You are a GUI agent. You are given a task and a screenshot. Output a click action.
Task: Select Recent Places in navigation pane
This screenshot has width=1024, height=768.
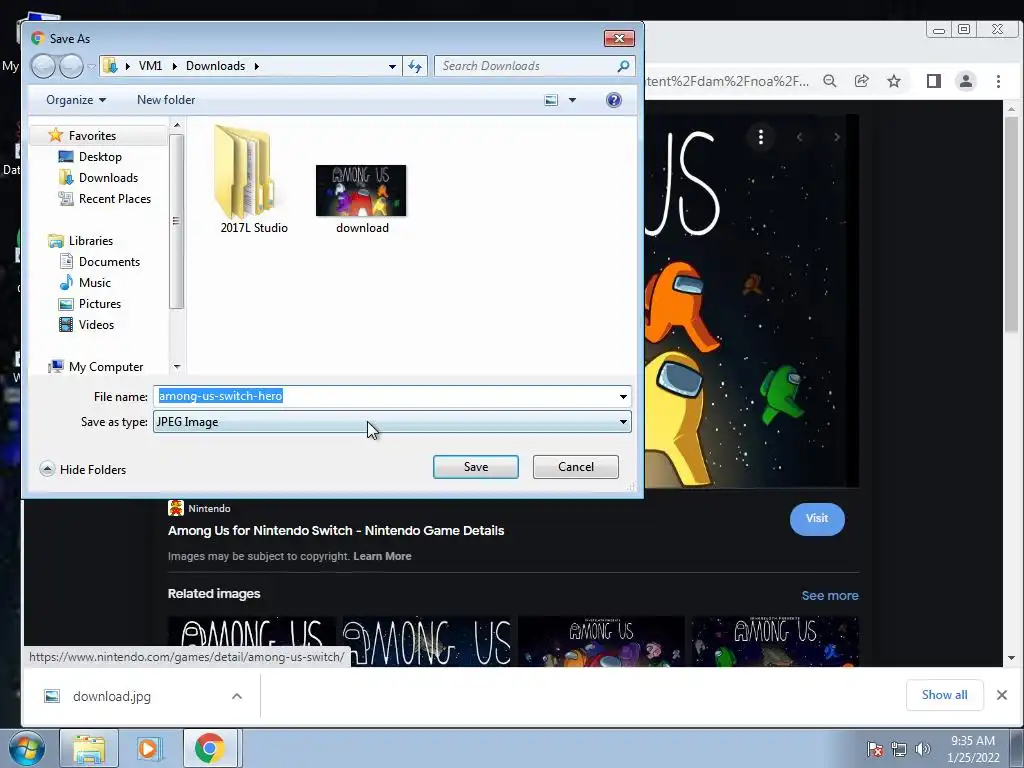[x=114, y=199]
